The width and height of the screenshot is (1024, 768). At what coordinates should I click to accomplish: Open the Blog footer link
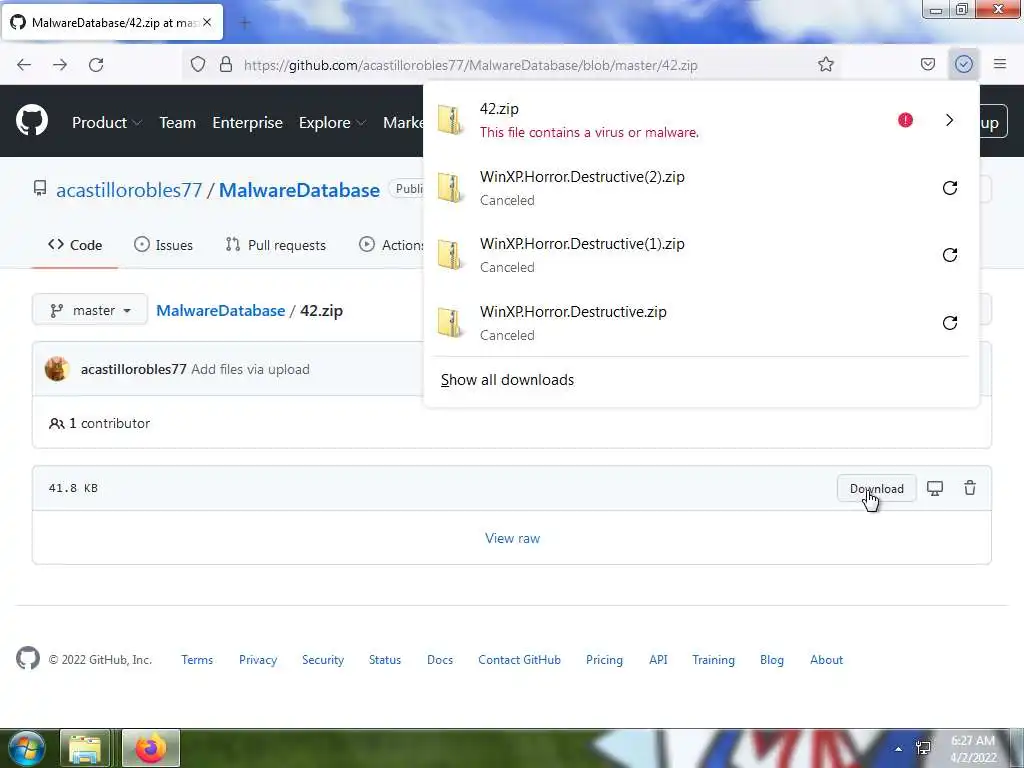pyautogui.click(x=771, y=660)
